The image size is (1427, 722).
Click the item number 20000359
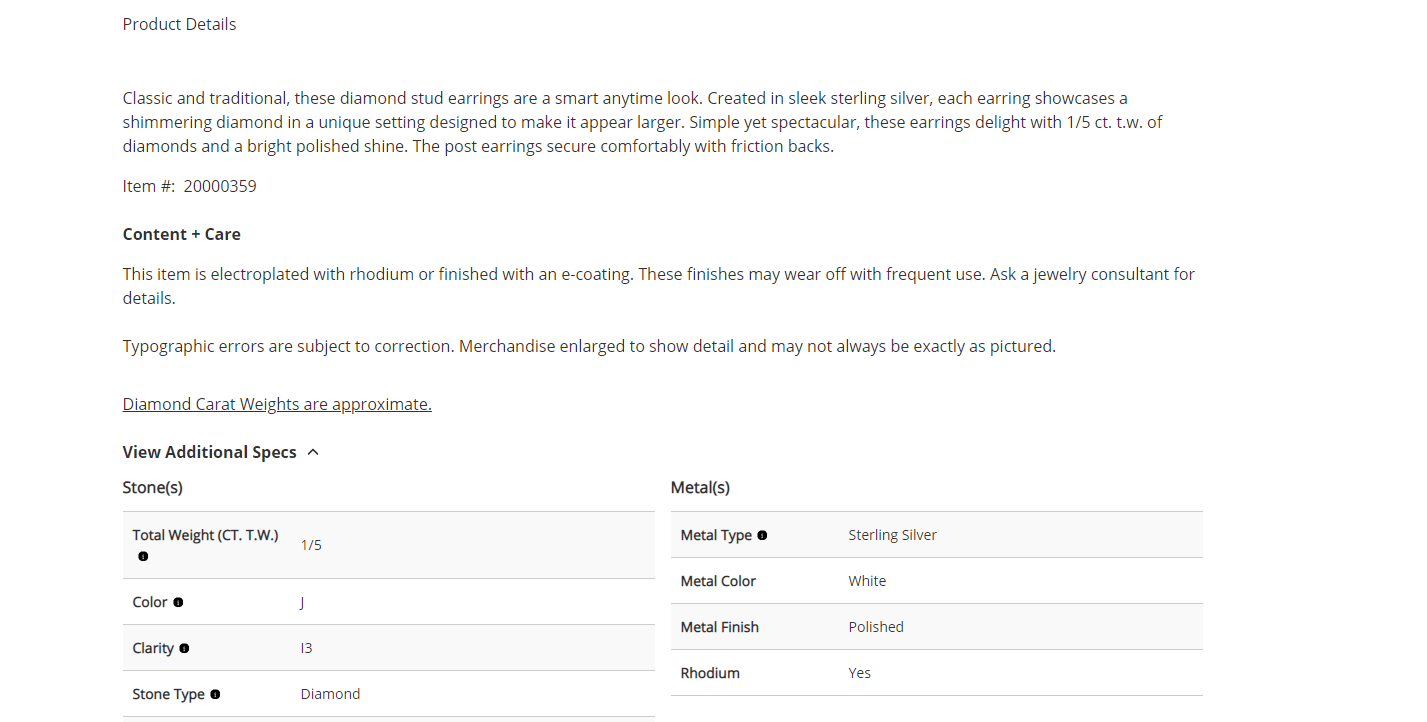(x=220, y=186)
